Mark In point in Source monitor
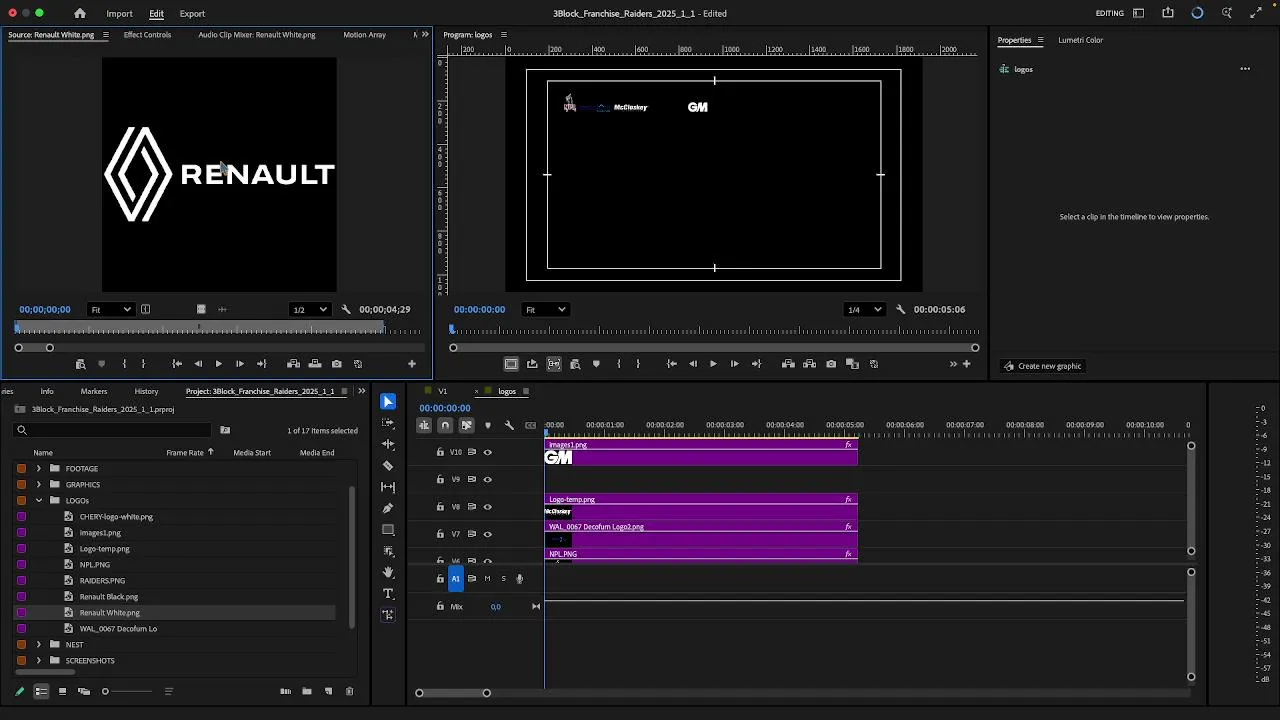 [124, 364]
